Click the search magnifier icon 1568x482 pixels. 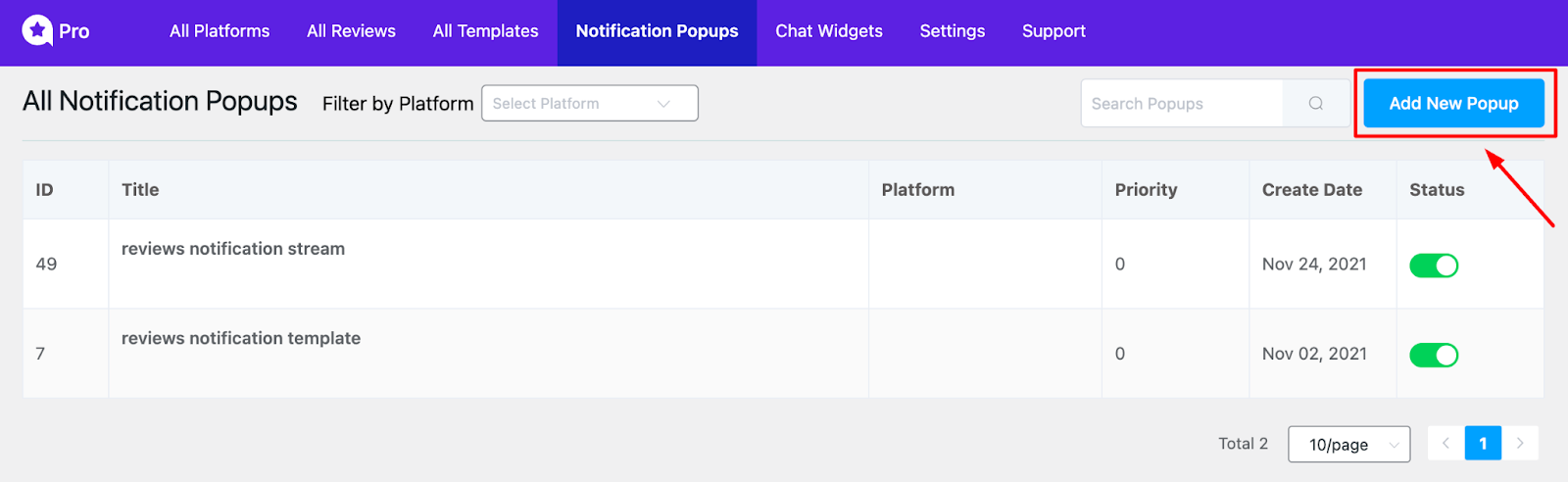tap(1315, 103)
